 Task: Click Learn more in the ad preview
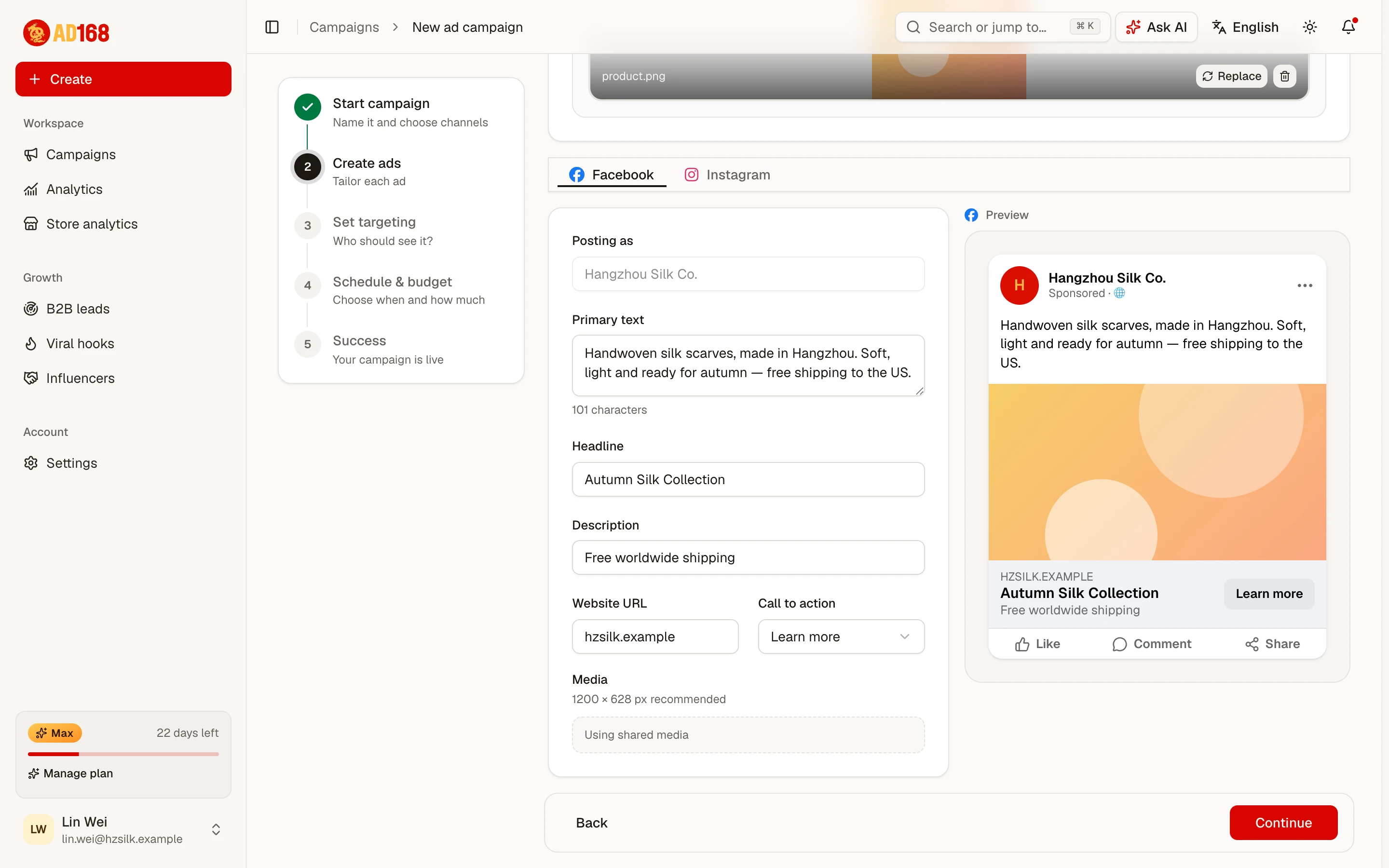1269,594
